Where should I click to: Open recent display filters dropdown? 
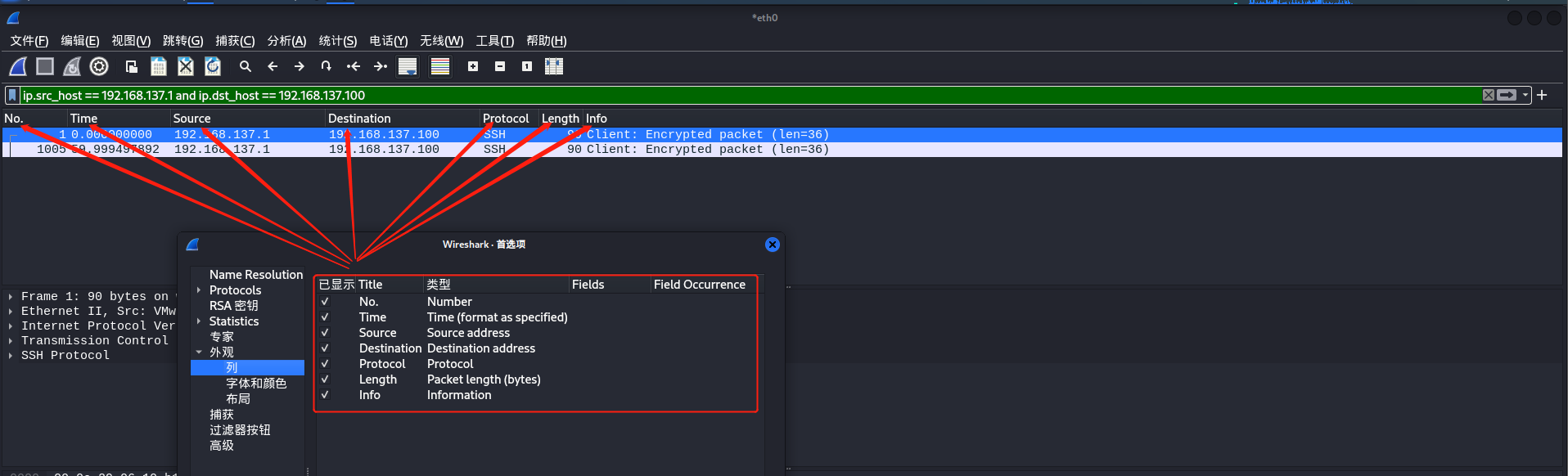pos(1525,95)
